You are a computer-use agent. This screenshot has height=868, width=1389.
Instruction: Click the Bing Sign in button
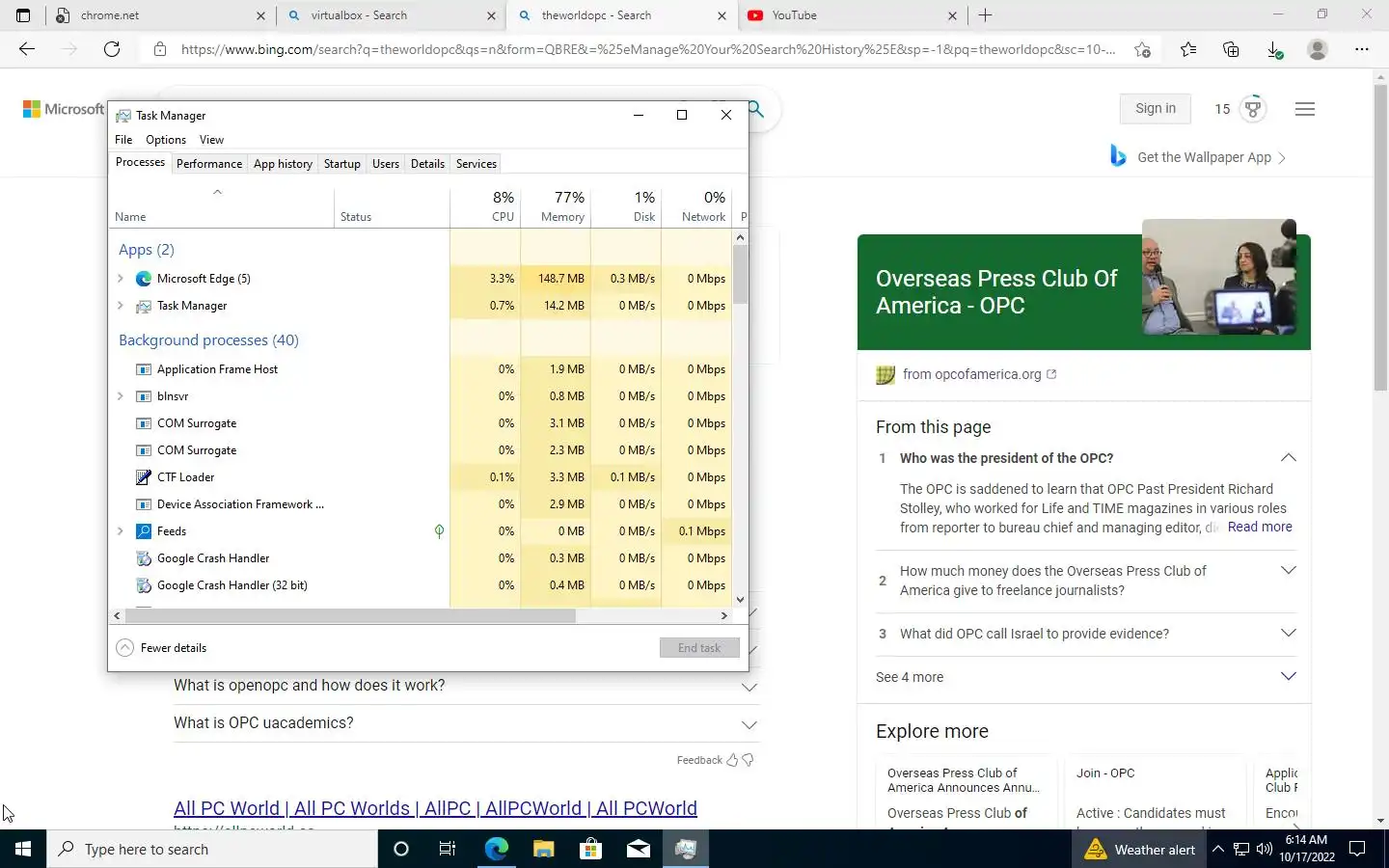pyautogui.click(x=1156, y=108)
